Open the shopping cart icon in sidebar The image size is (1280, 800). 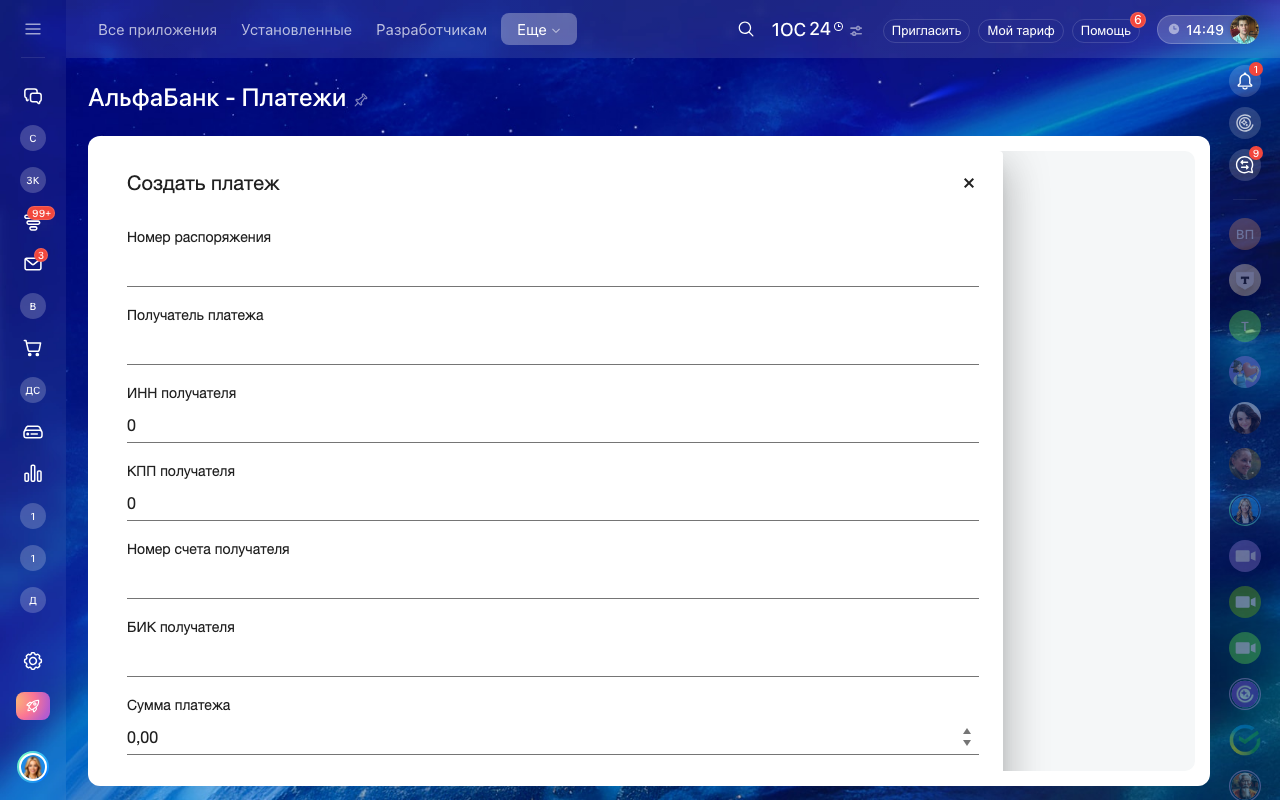click(33, 348)
